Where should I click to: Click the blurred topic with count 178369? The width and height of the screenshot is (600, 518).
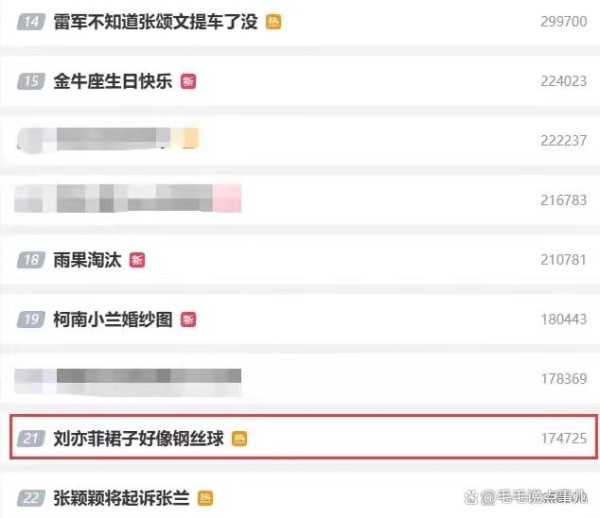click(x=128, y=382)
